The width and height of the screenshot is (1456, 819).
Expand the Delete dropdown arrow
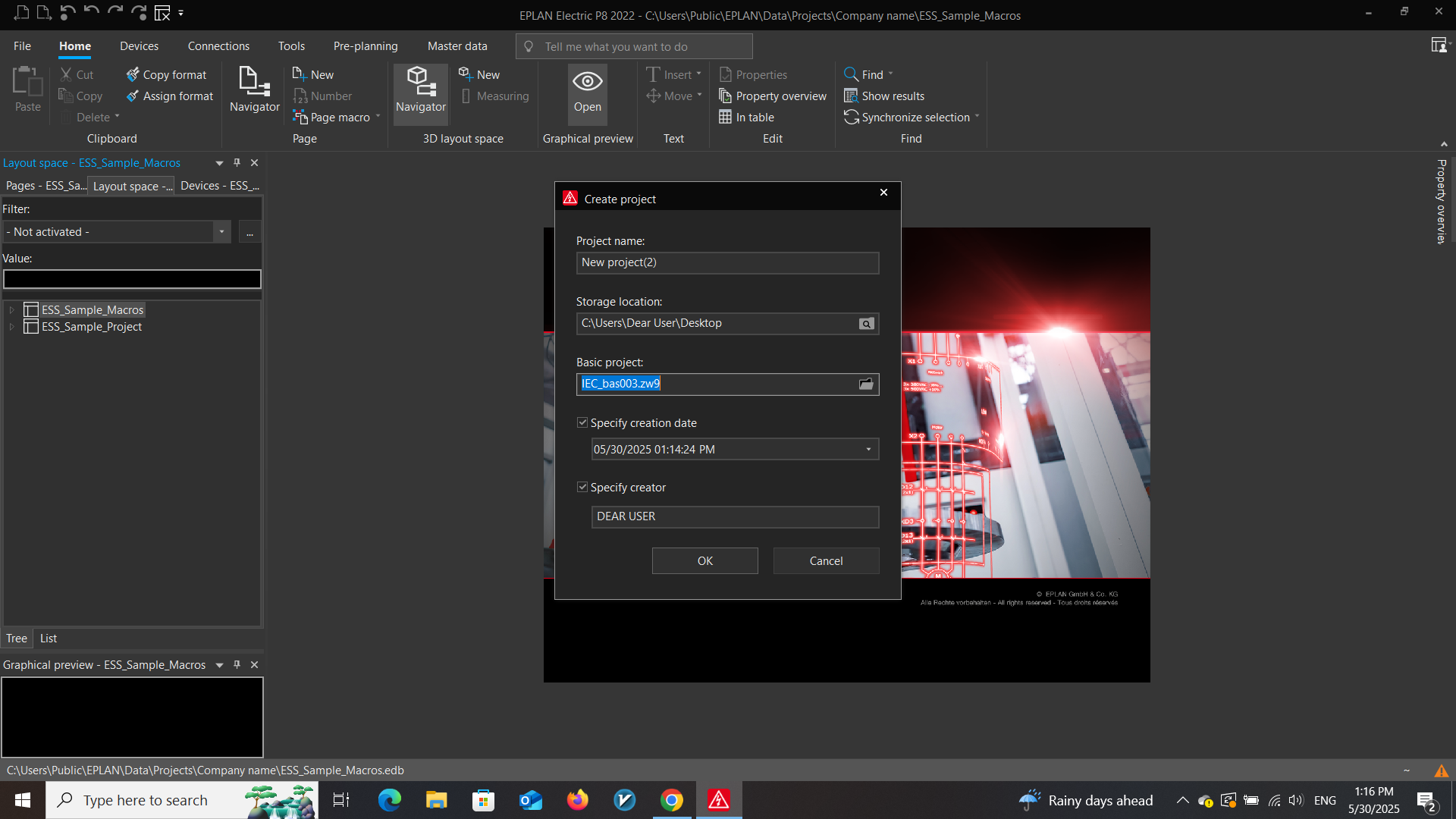tap(117, 117)
